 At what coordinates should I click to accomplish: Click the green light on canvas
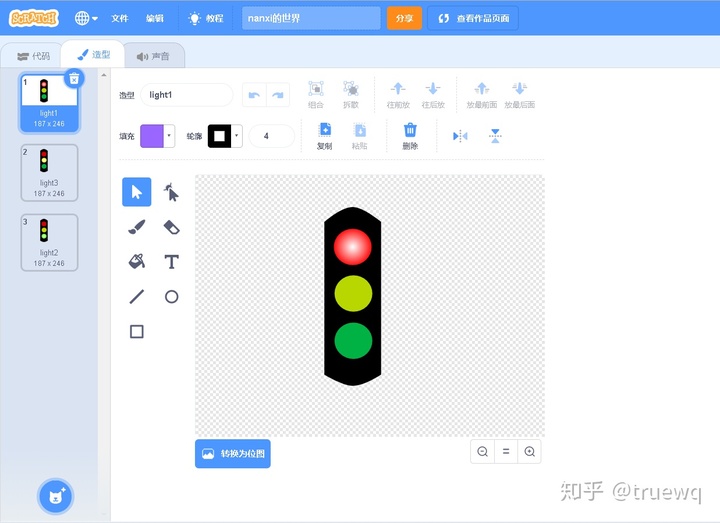tap(353, 340)
